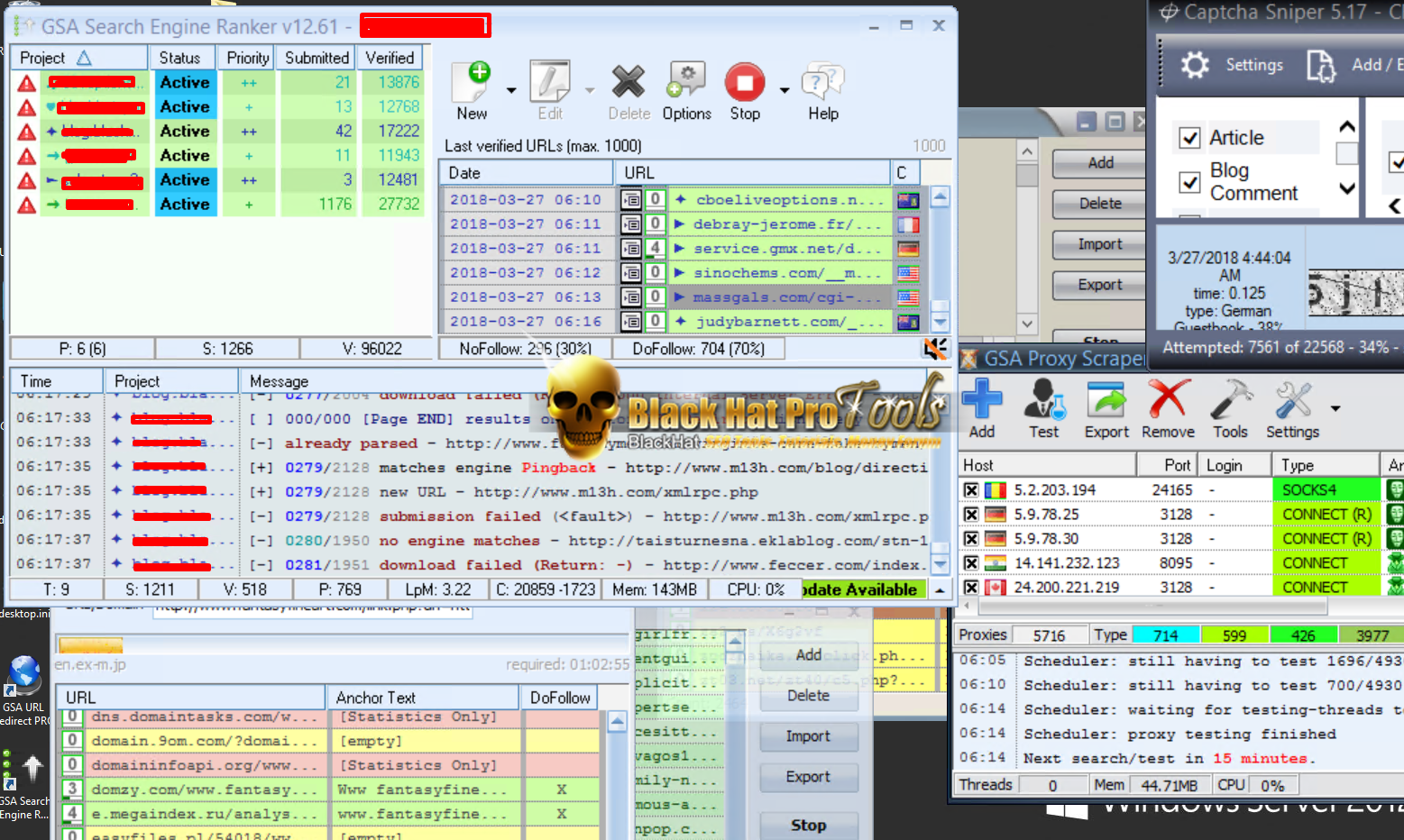Screen dimensions: 1404x840
Task: Open the Proxy Scraper Tools icon
Action: click(1231, 398)
